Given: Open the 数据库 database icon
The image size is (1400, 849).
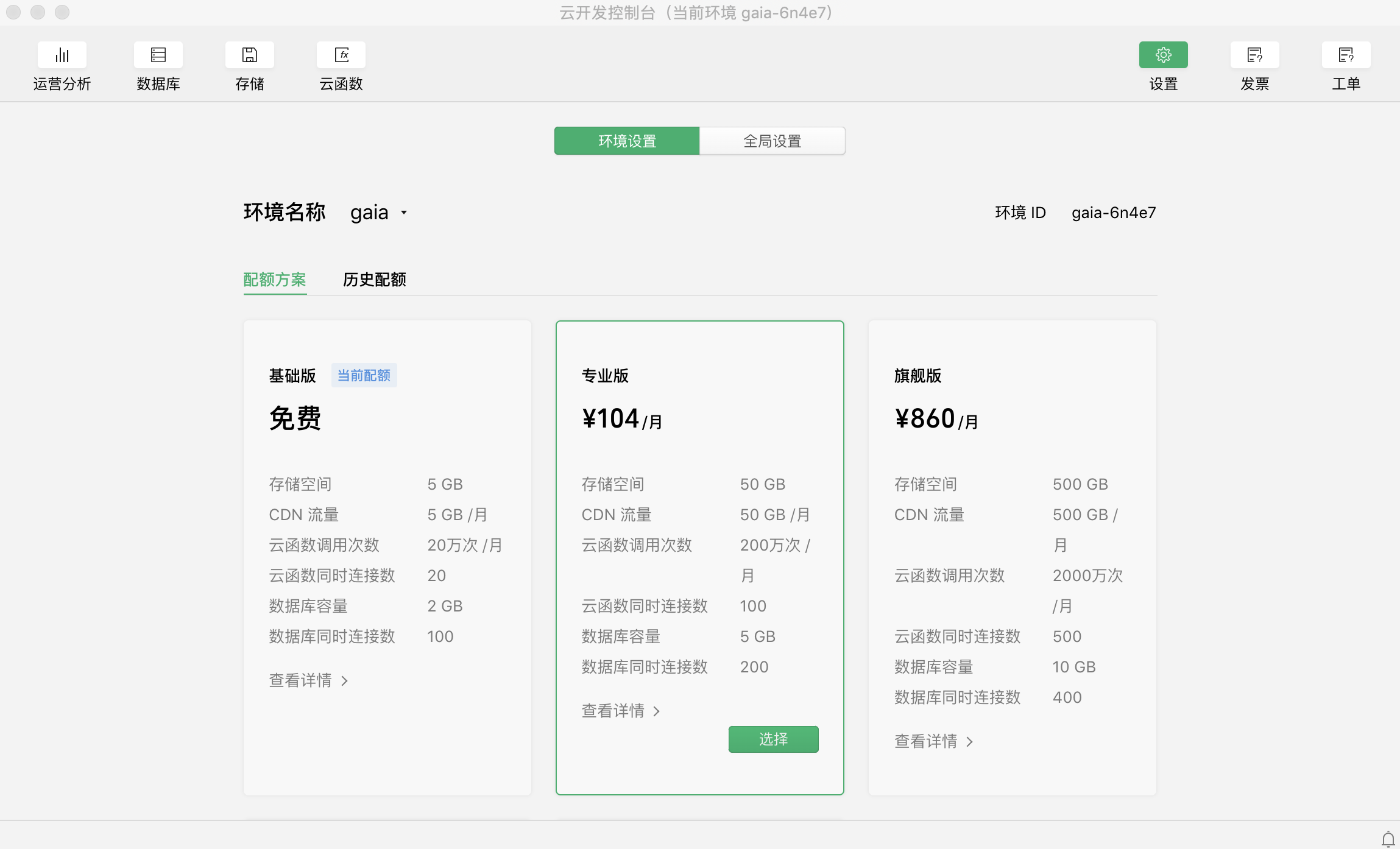Looking at the screenshot, I should click(x=158, y=55).
